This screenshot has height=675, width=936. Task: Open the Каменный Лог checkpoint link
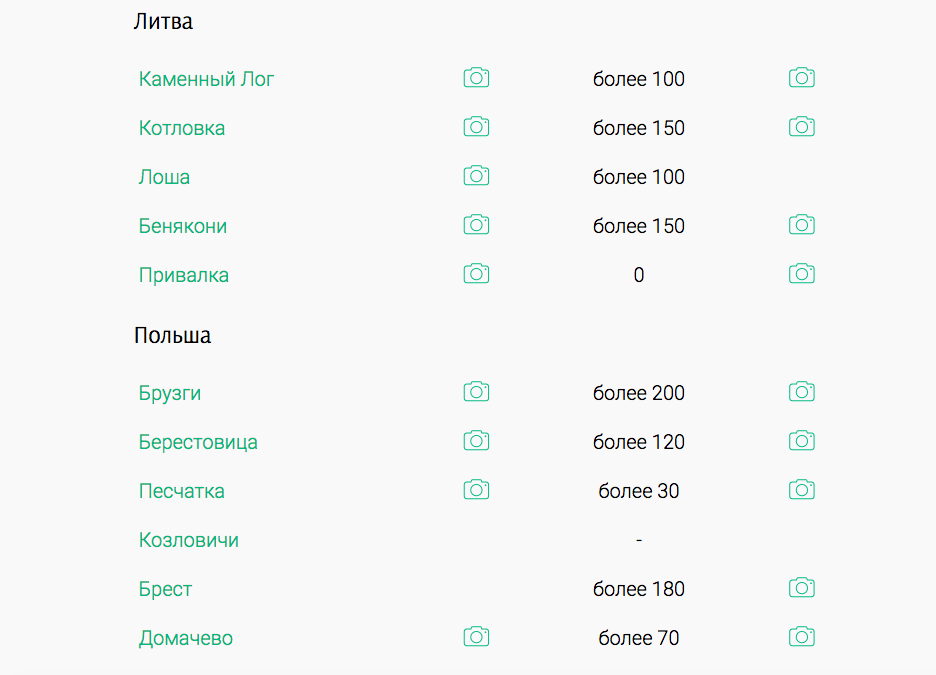[206, 79]
